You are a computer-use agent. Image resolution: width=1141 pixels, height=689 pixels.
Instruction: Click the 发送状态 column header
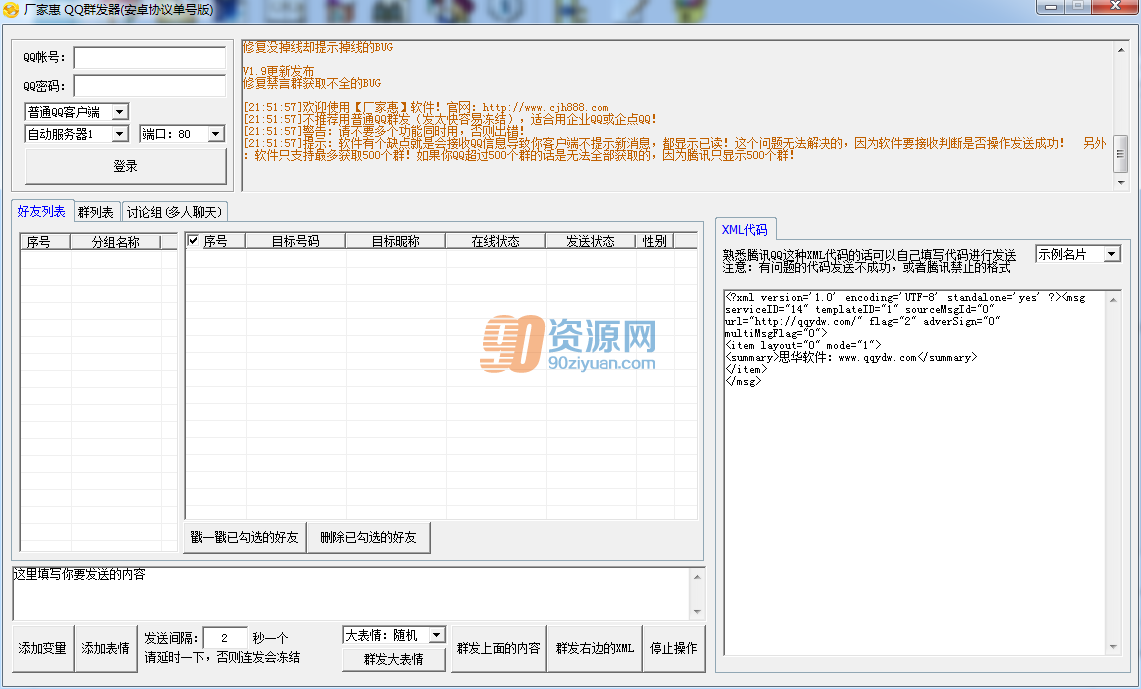click(x=590, y=241)
